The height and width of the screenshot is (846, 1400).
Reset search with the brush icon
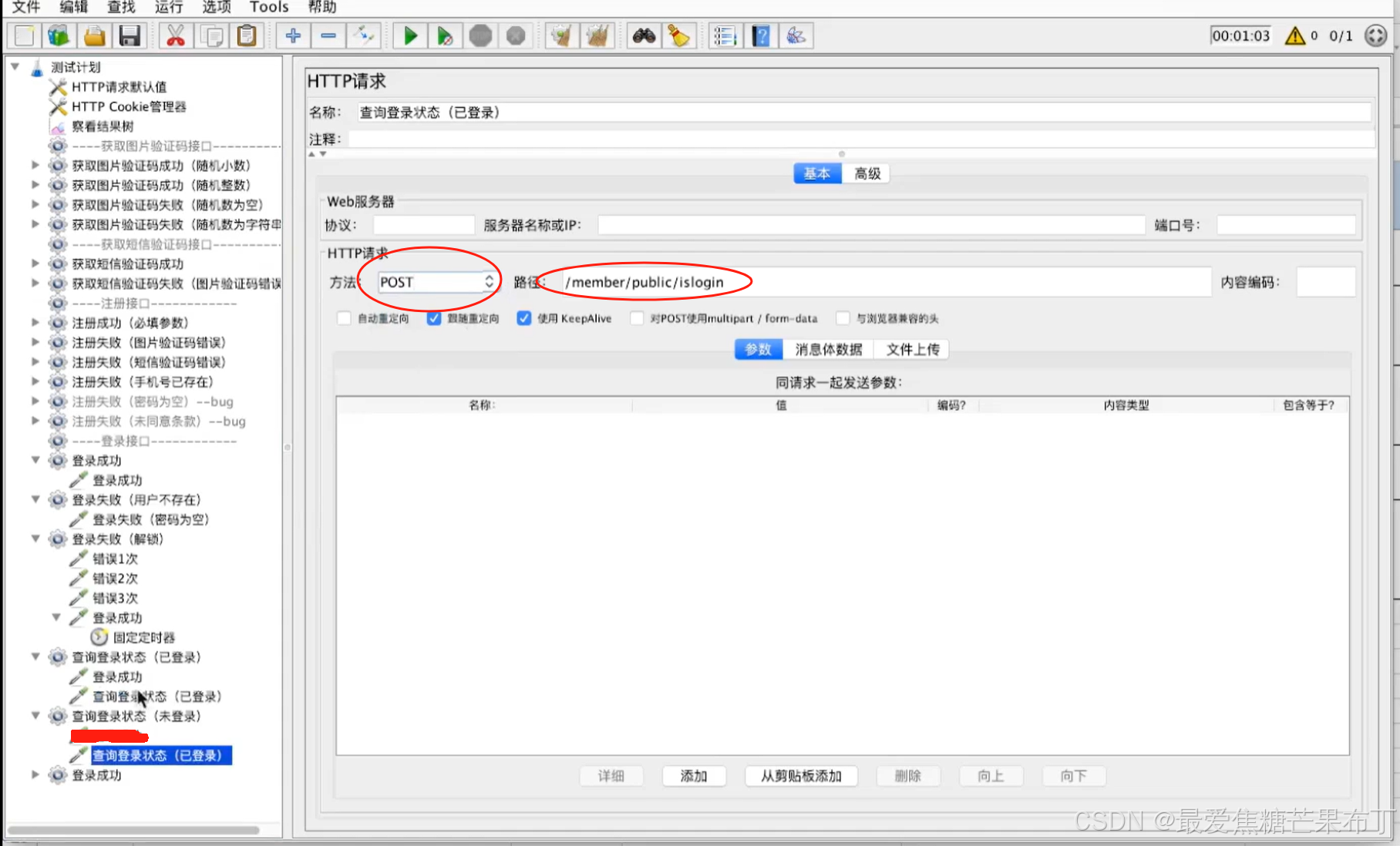point(679,35)
